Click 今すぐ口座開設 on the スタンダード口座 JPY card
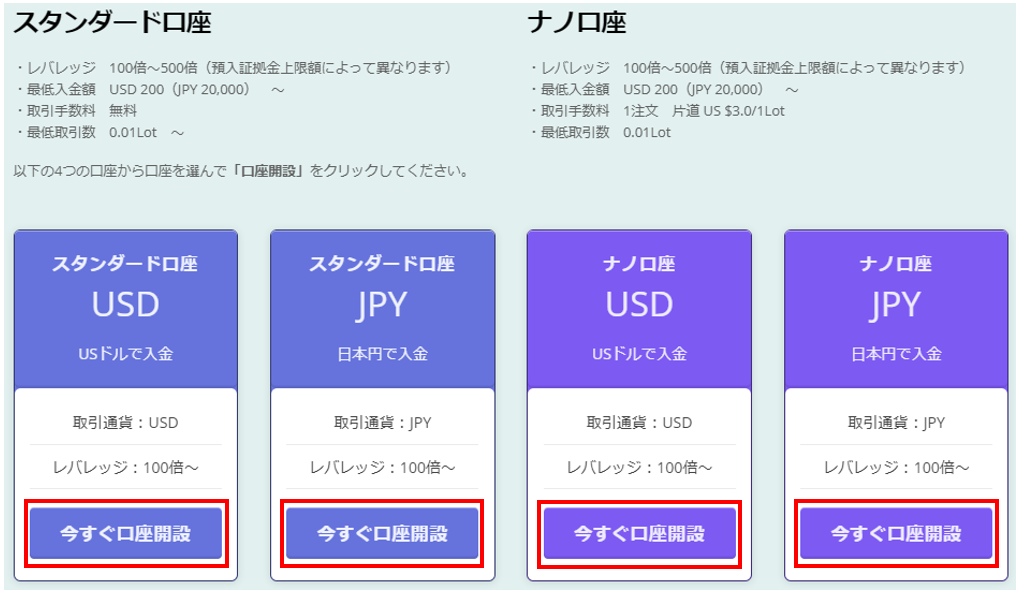This screenshot has width=1022, height=597. click(x=382, y=533)
